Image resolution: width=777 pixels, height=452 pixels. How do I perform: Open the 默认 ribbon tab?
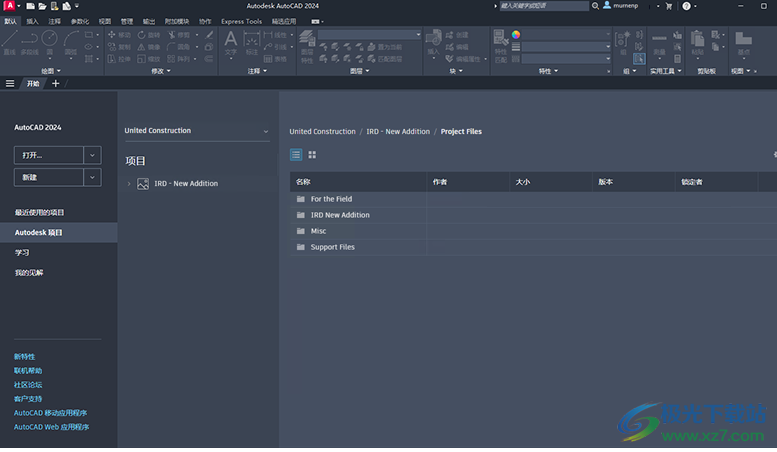click(x=10, y=21)
